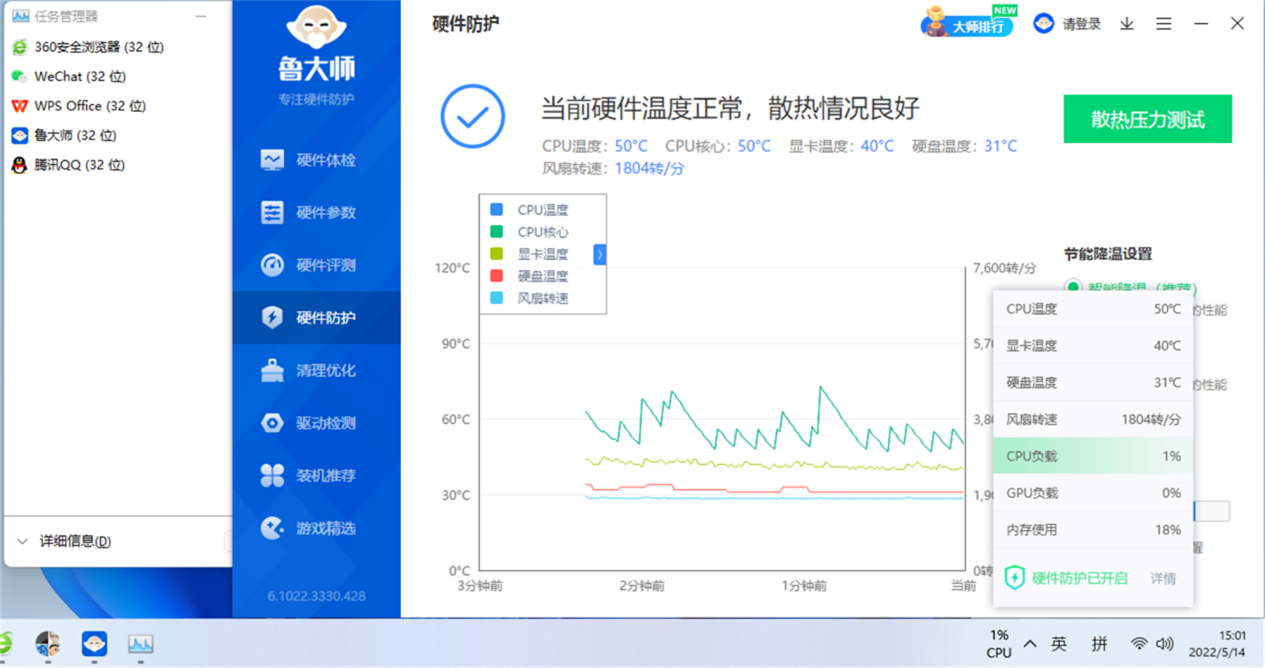Switch to Task Manager via taskbar icon

click(140, 644)
